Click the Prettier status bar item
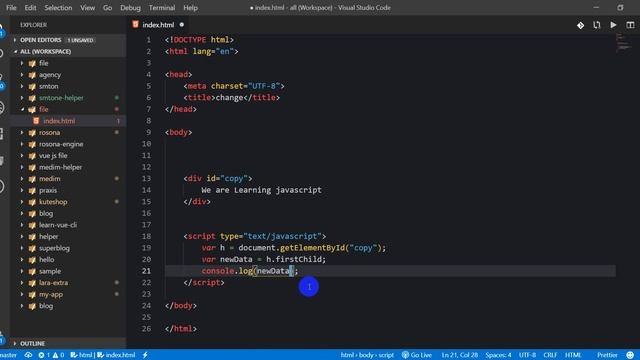 (607, 355)
